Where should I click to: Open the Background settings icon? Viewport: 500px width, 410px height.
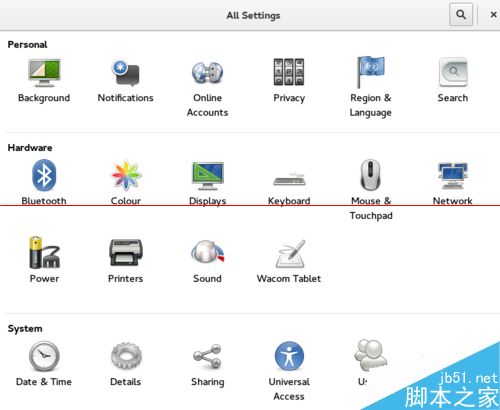point(44,73)
